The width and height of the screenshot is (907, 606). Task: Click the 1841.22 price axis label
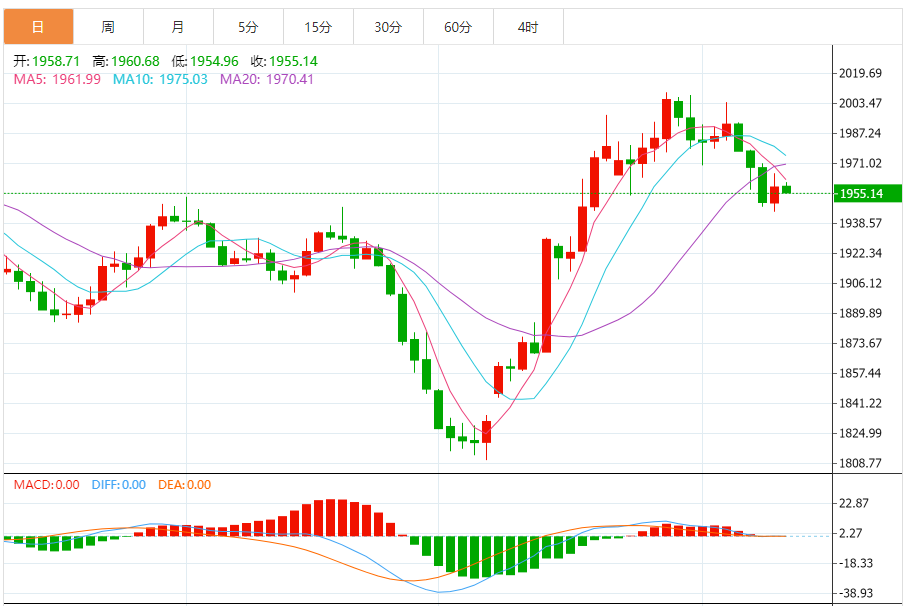pos(860,404)
